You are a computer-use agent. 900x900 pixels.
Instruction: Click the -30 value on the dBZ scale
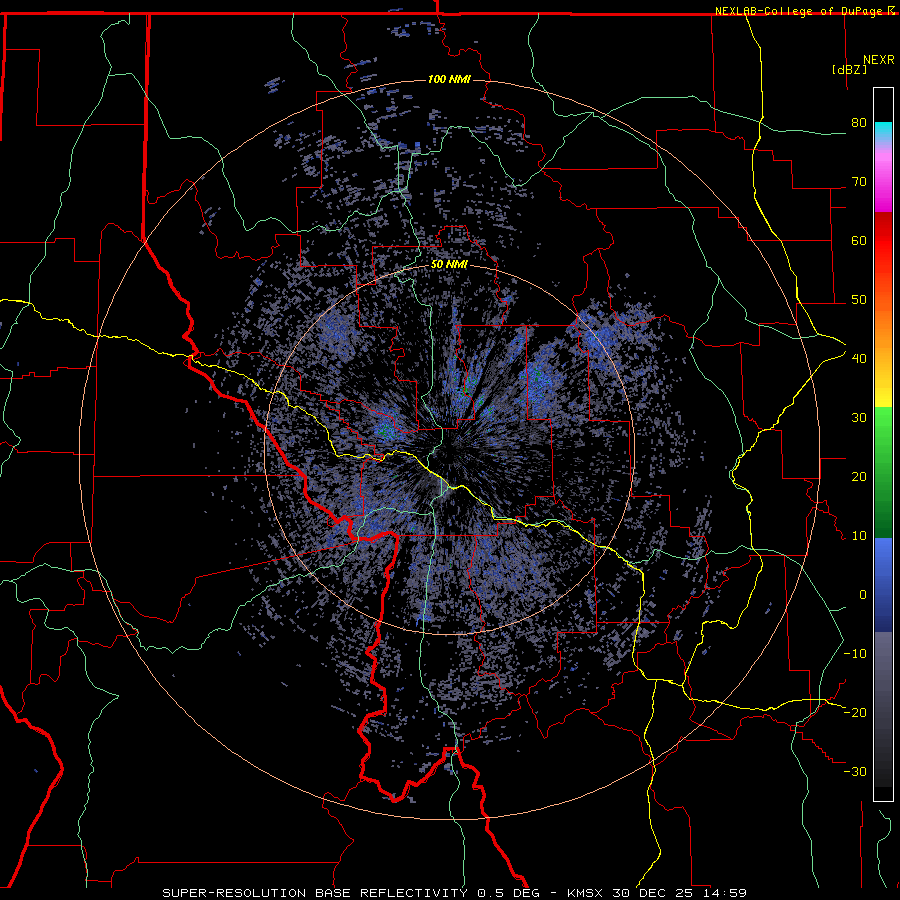click(855, 771)
